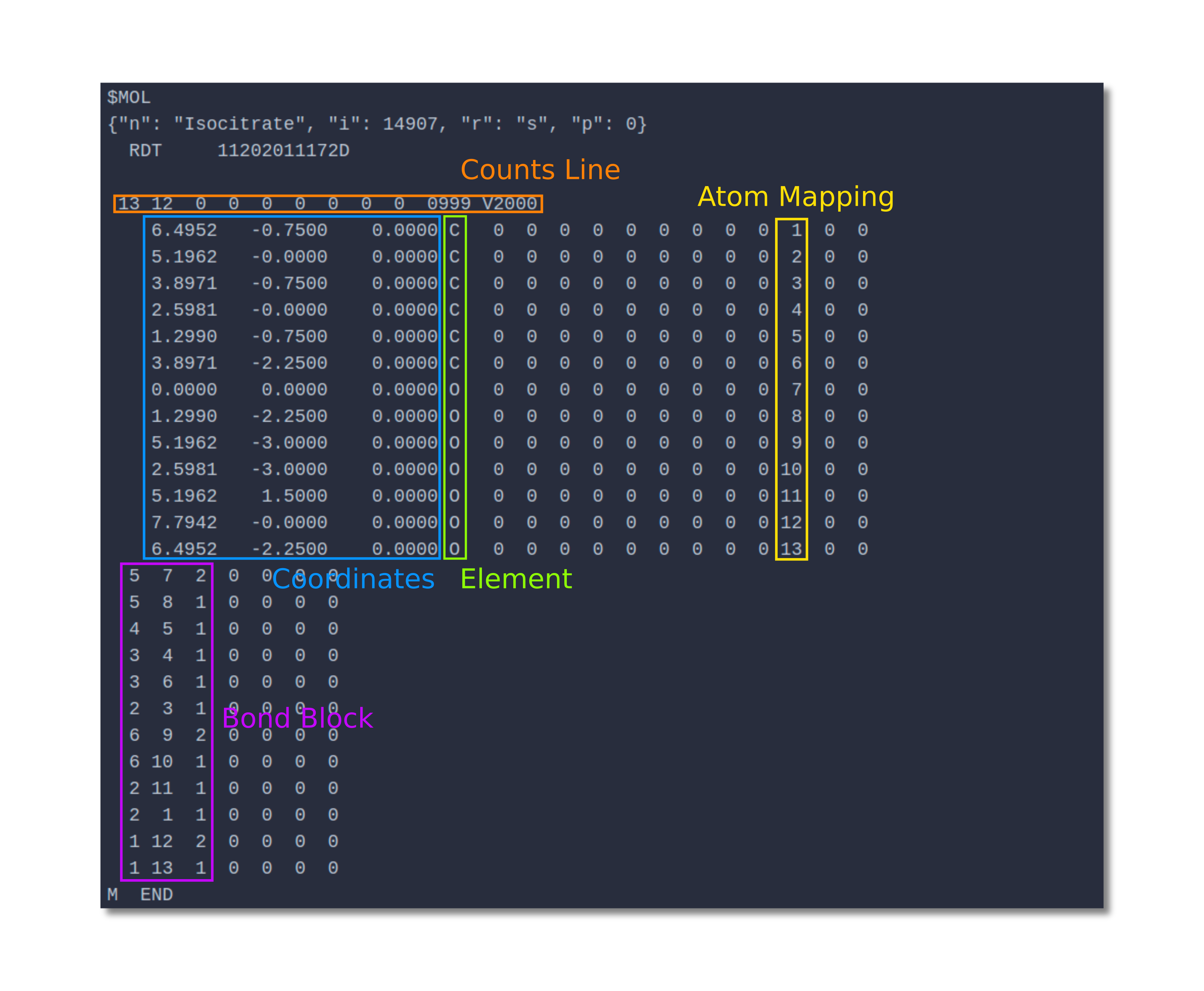Click the y coordinate "1.5000"
Image resolution: width=1204 pixels, height=991 pixels.
pos(295,496)
